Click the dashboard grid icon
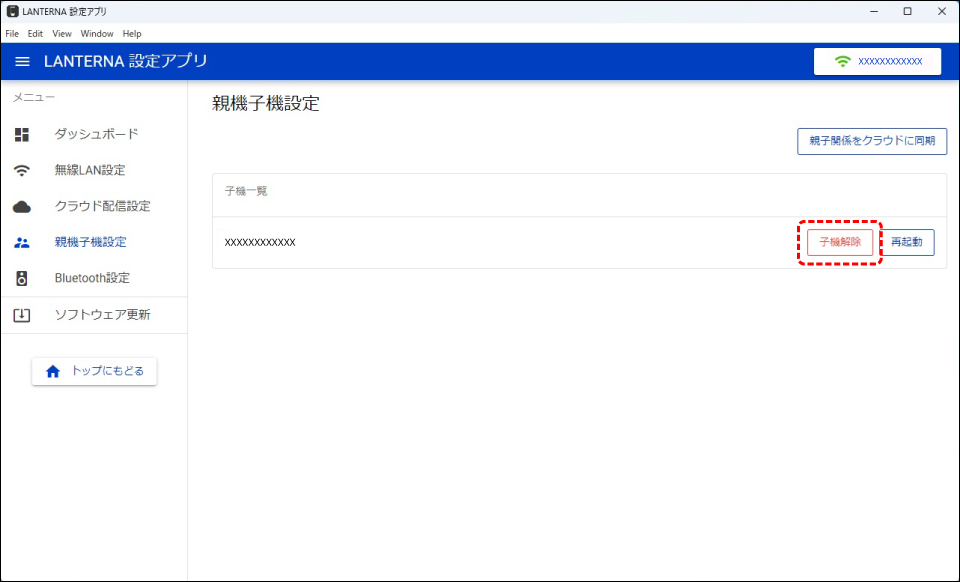Screen dimensions: 960x582 coord(22,134)
